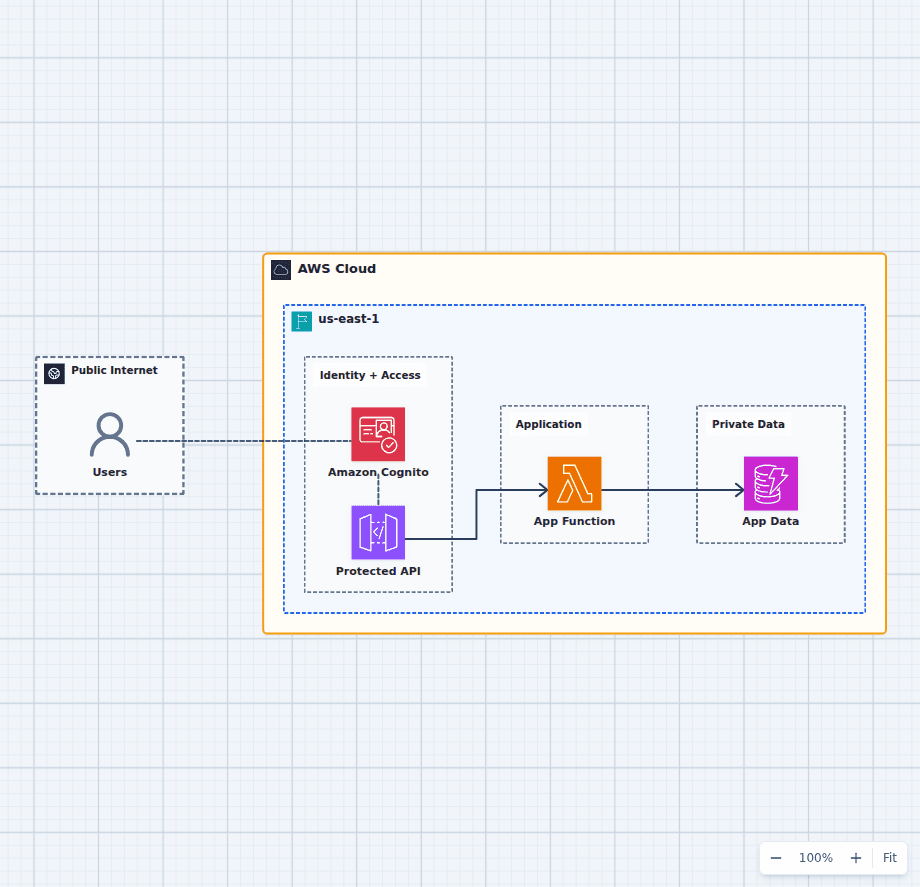Click the Amazon Cognito caption text

click(x=378, y=472)
